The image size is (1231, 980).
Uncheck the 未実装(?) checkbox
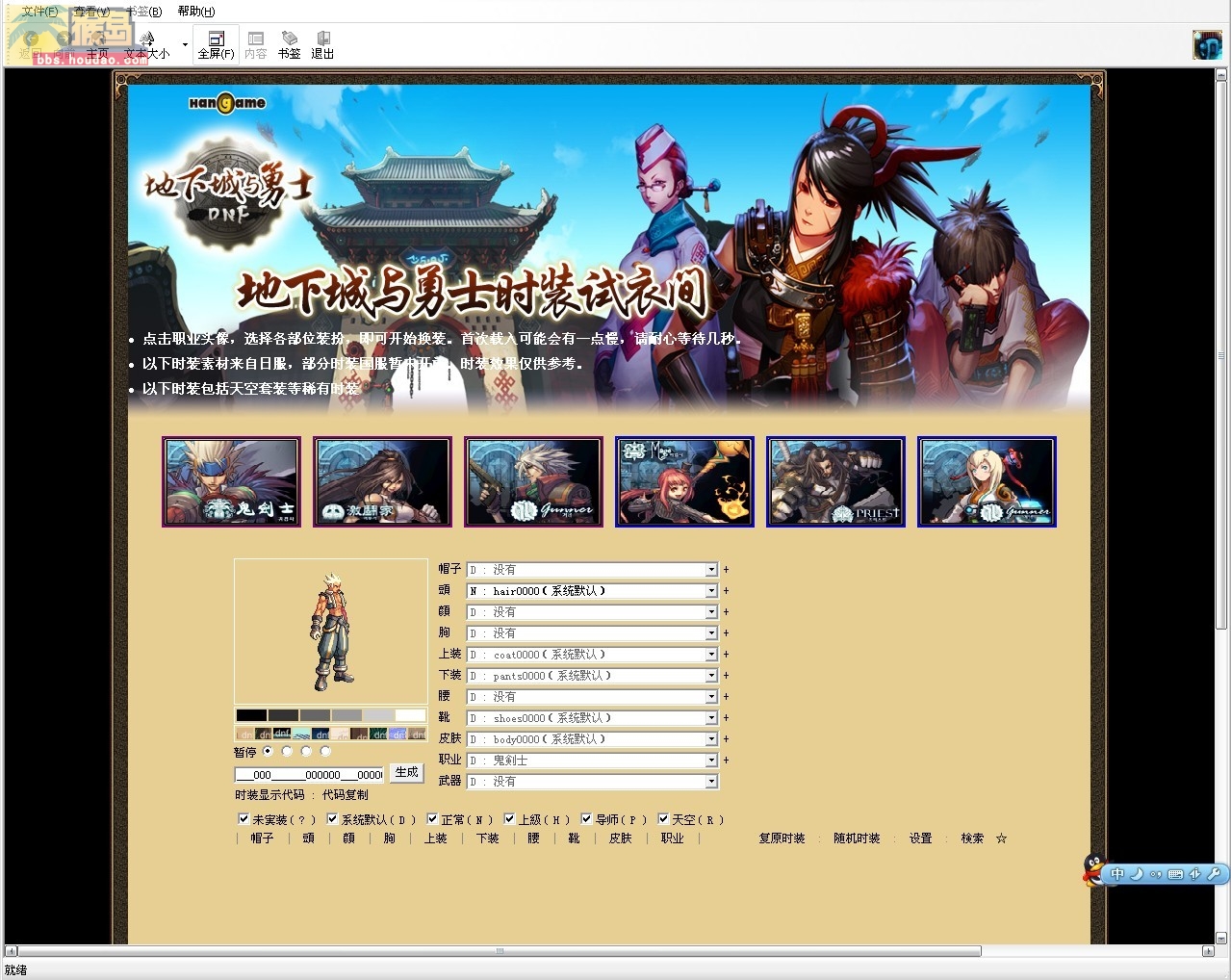point(244,819)
